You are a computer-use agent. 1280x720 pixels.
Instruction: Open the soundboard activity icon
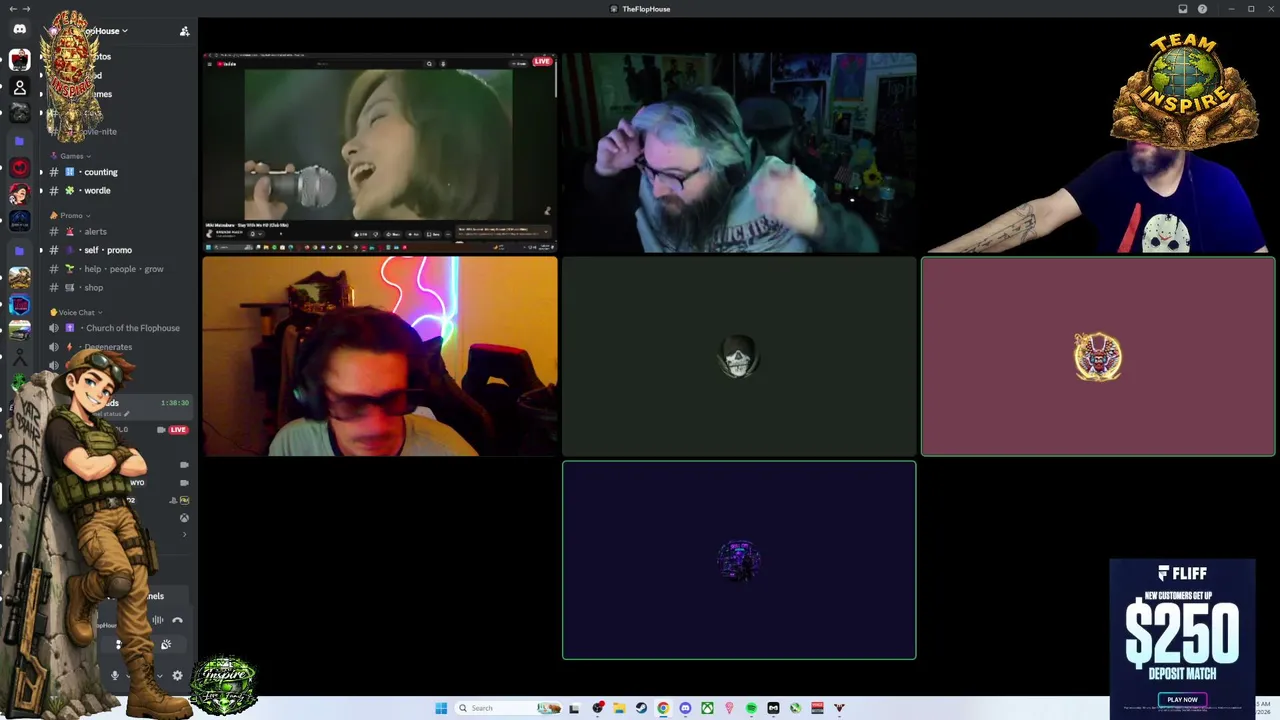(x=166, y=645)
